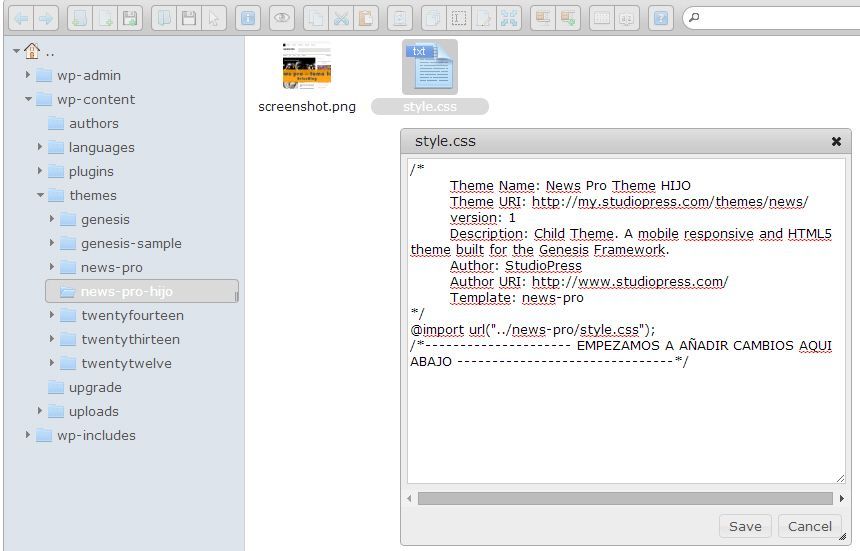The width and height of the screenshot is (860, 551).
Task: Click the Edit file toolbar icon
Action: pos(484,19)
